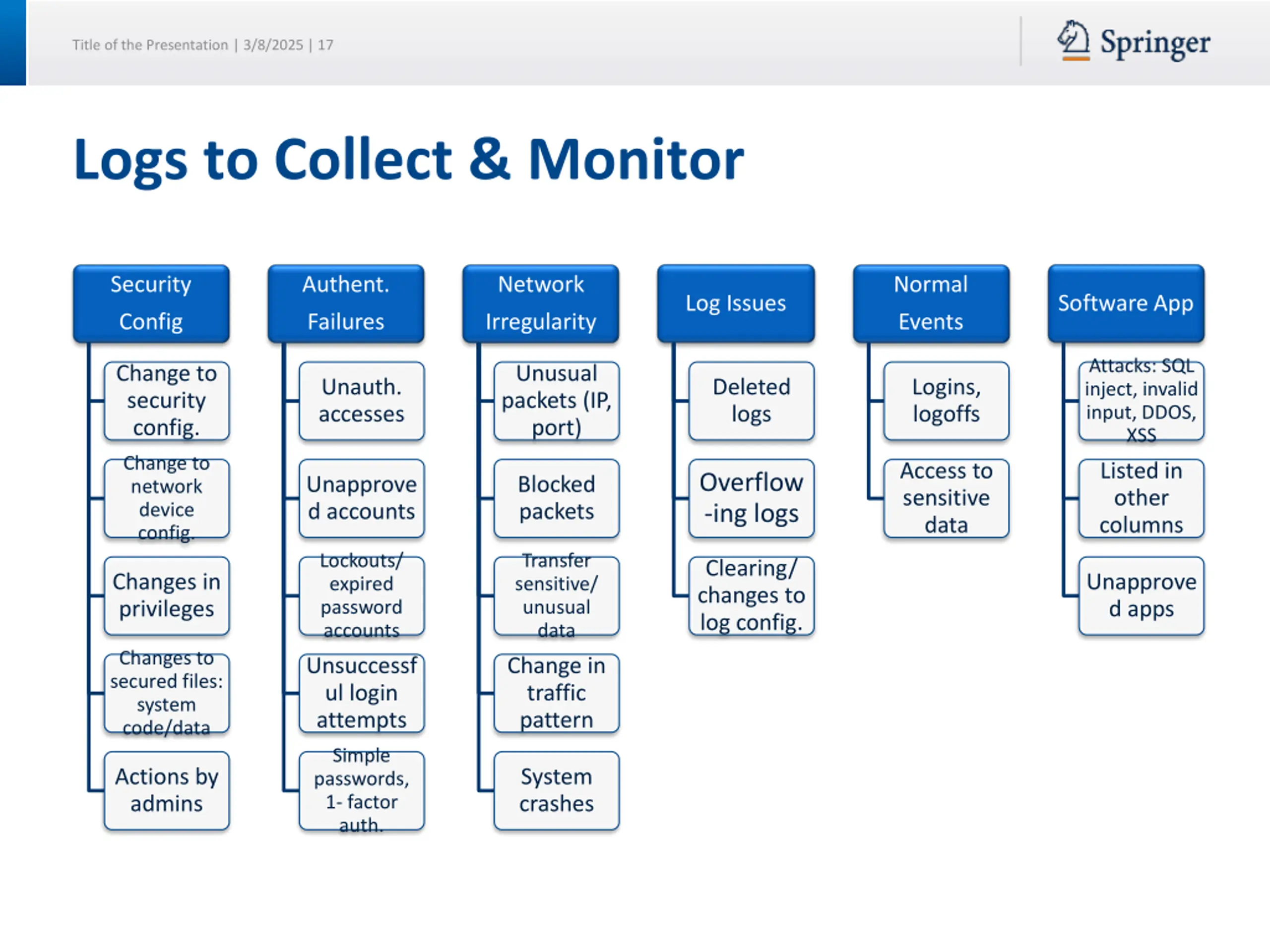Click the 'Clearing/ changes to log config.' box
The image size is (1270, 952).
pyautogui.click(x=752, y=595)
